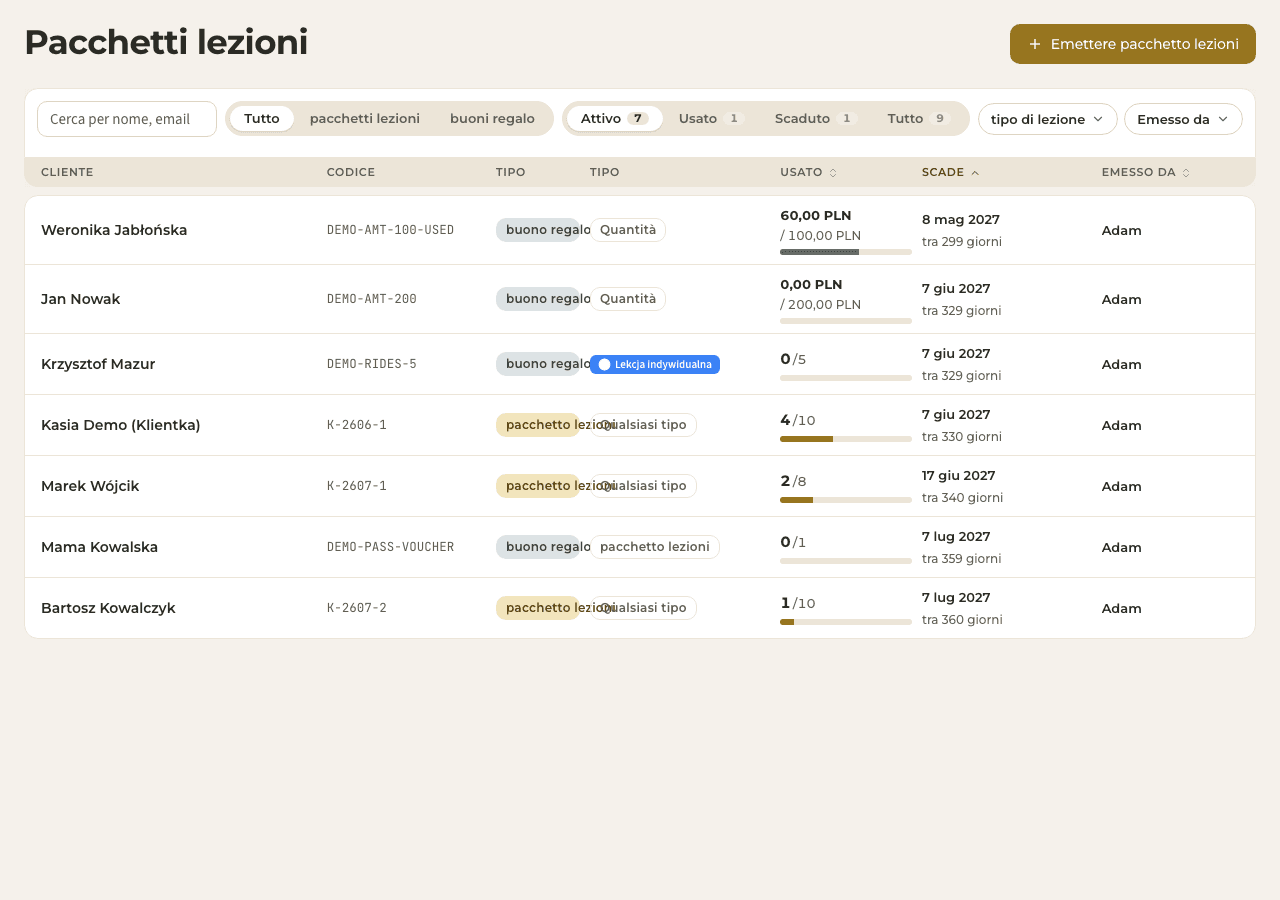Switch to buoni regalo filter tab

[x=492, y=118]
